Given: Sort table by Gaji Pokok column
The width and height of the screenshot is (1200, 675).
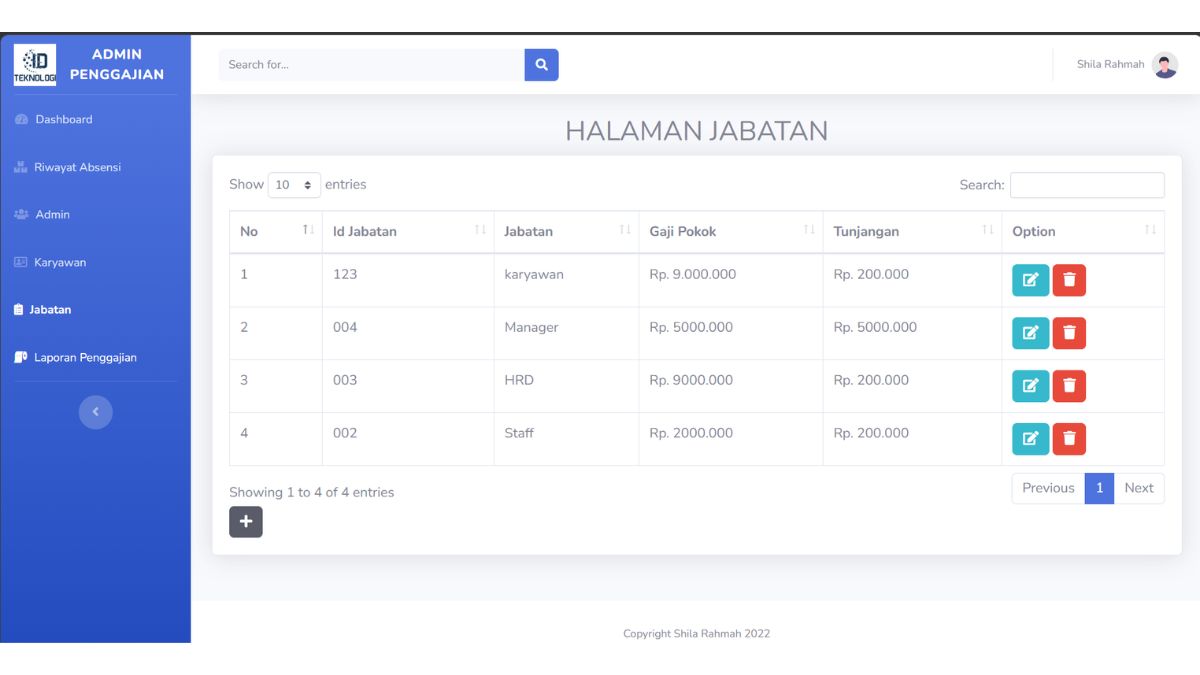Looking at the screenshot, I should [x=731, y=232].
